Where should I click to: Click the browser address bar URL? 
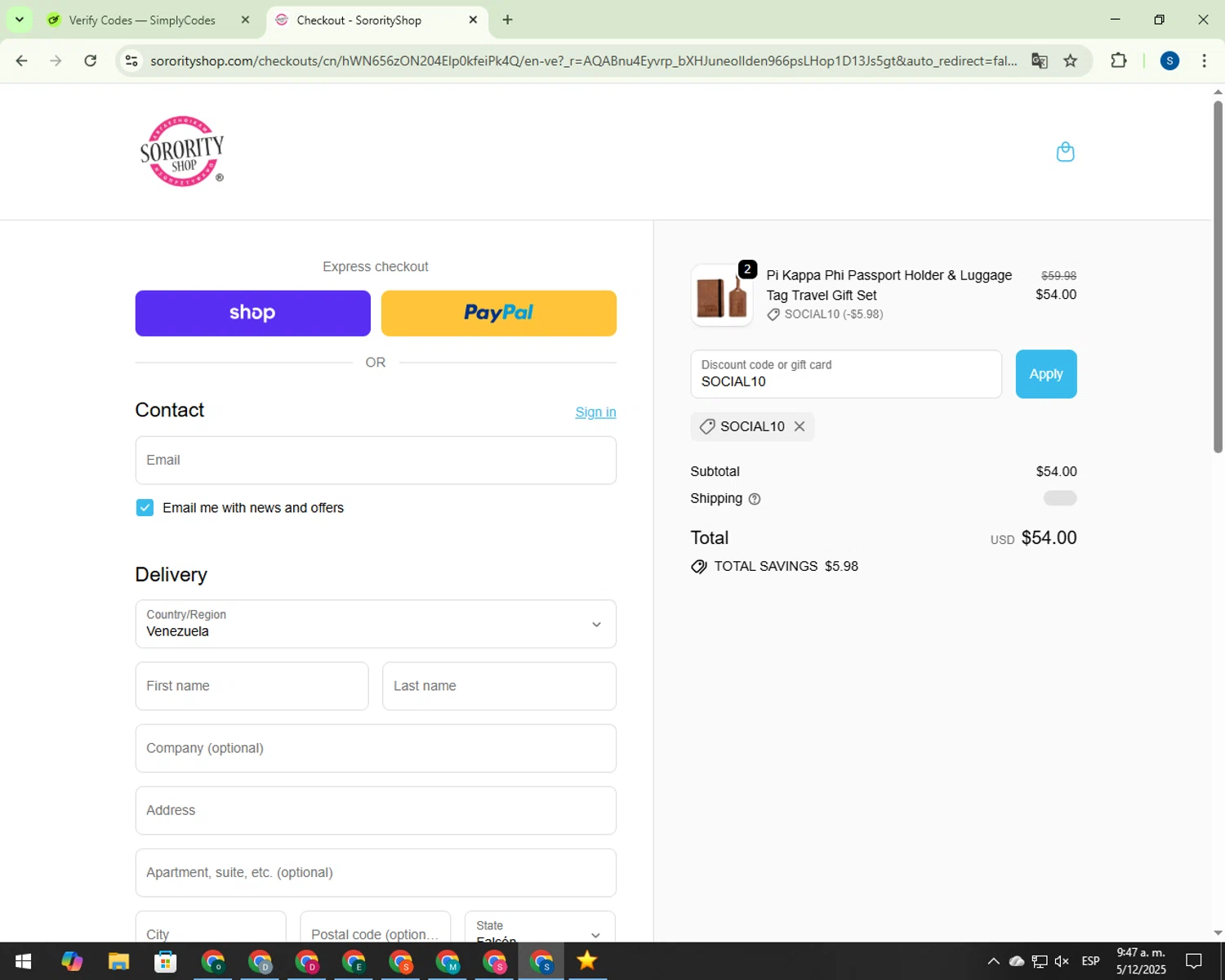point(583,60)
